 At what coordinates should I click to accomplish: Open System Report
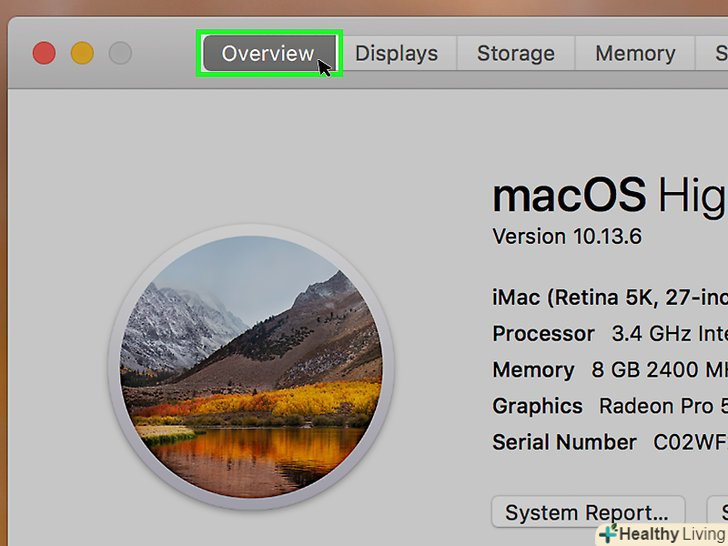click(587, 513)
